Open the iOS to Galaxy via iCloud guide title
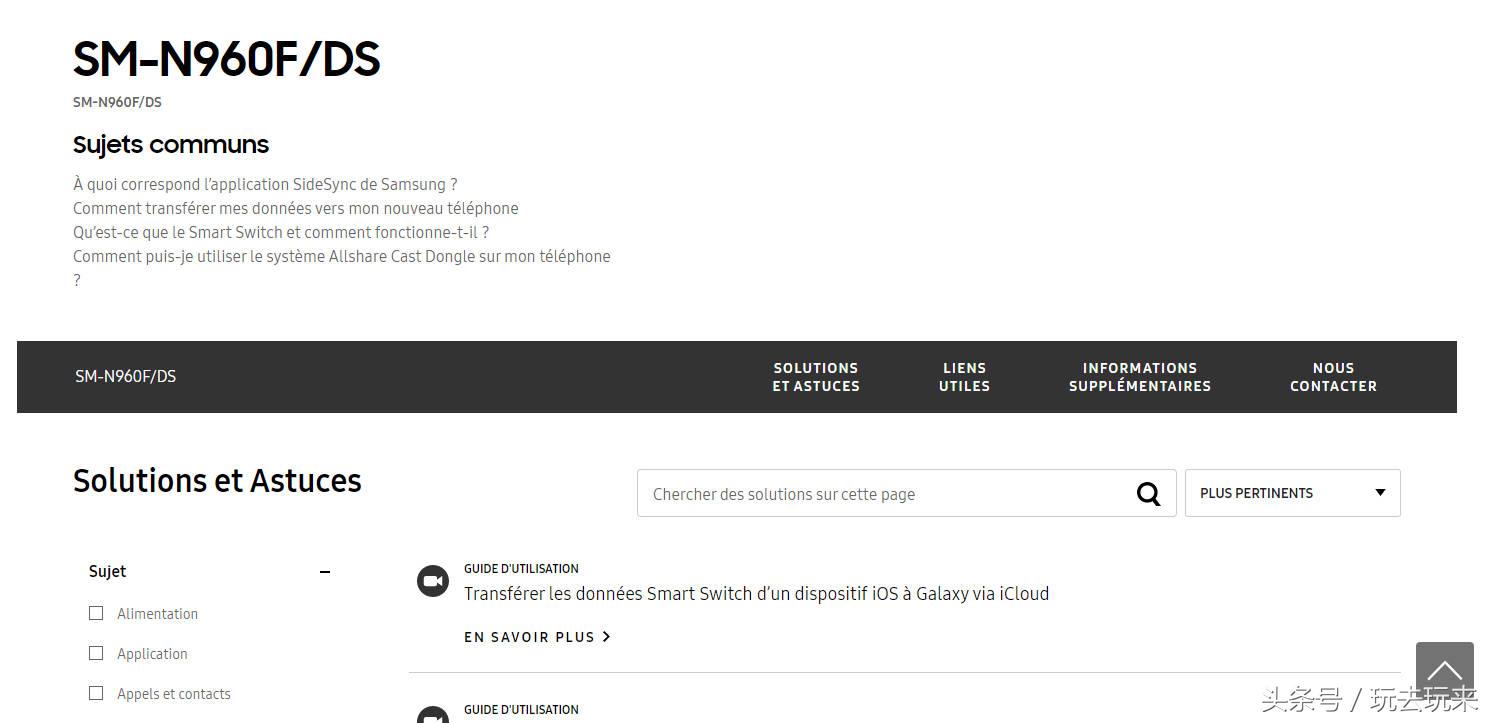Viewport: 1495px width, 723px height. click(x=756, y=594)
